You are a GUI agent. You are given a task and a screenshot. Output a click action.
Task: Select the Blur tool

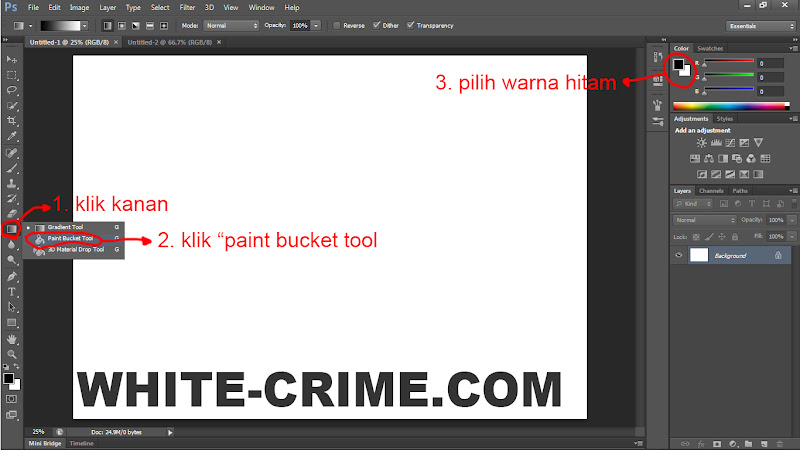[x=12, y=245]
